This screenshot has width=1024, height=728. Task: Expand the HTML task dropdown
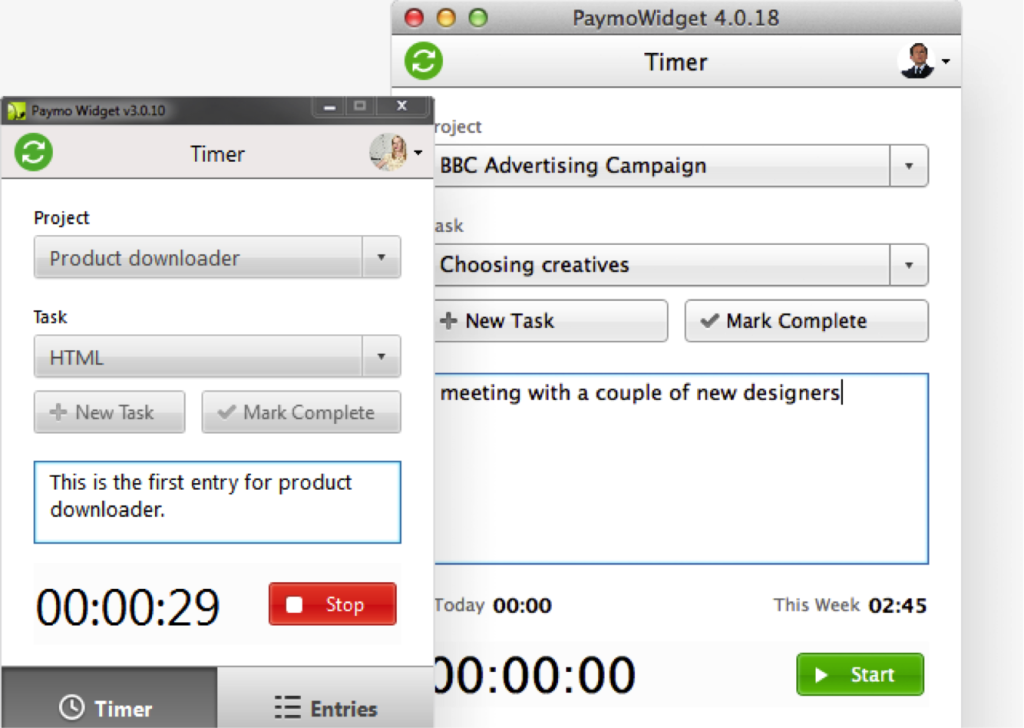pos(381,356)
